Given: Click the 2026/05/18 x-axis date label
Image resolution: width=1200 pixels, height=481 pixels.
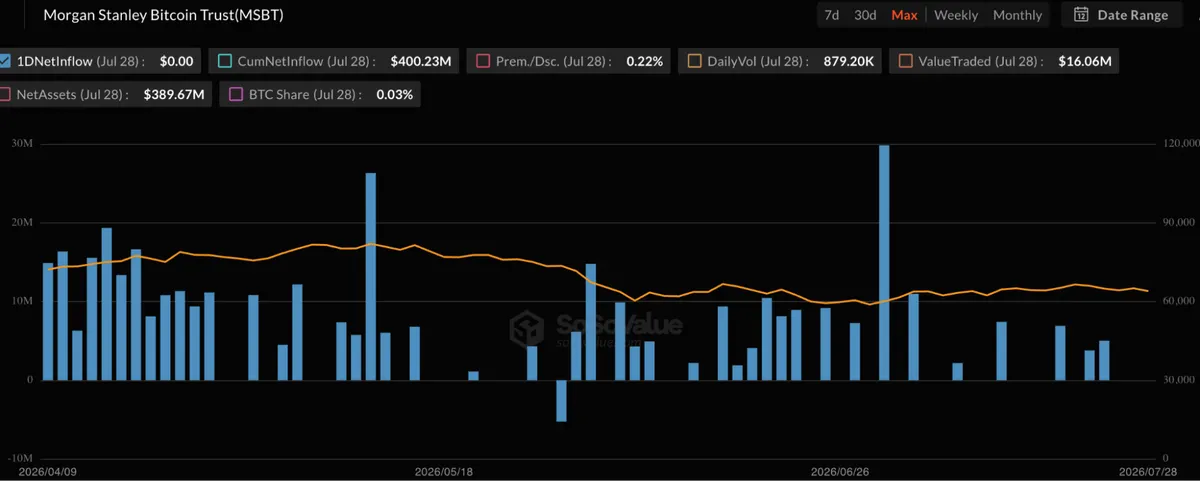Looking at the screenshot, I should pyautogui.click(x=443, y=471).
